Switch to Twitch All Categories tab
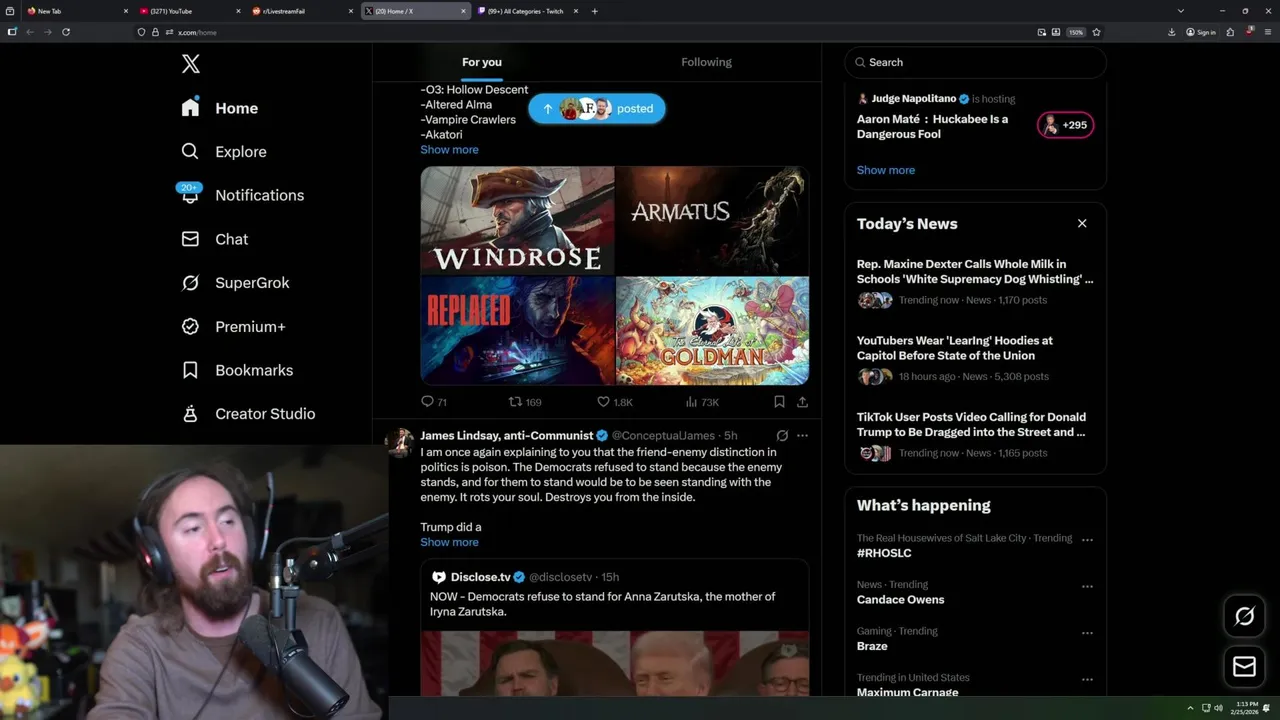Image resolution: width=1280 pixels, height=720 pixels. 525,11
